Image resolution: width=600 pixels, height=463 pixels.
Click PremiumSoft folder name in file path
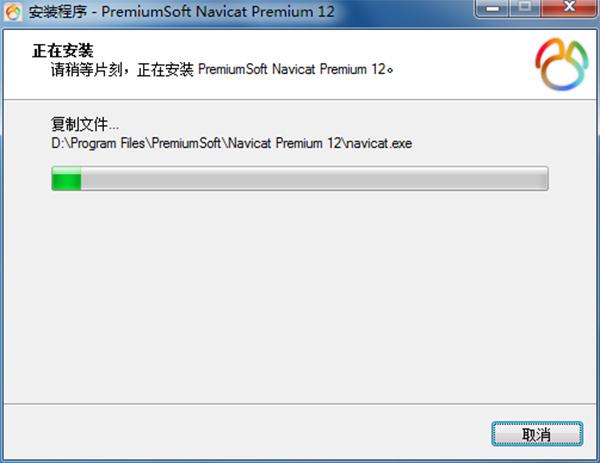click(x=186, y=143)
